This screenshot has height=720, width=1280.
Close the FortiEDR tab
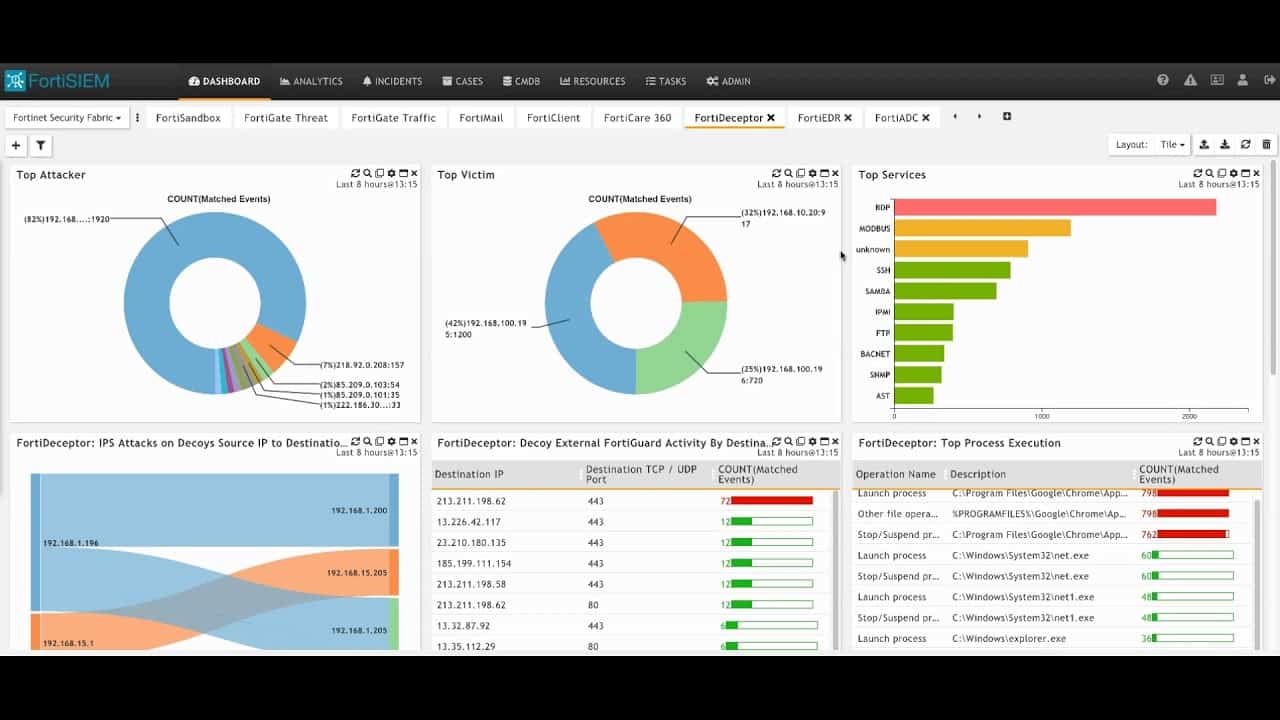click(848, 118)
